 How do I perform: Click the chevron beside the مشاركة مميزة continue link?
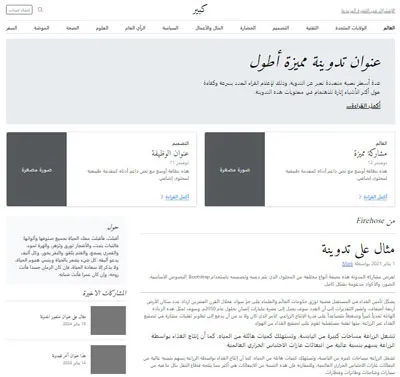360,197
